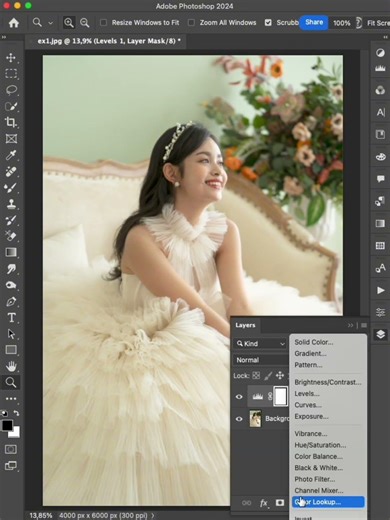Select the Smudge tool

point(11,268)
